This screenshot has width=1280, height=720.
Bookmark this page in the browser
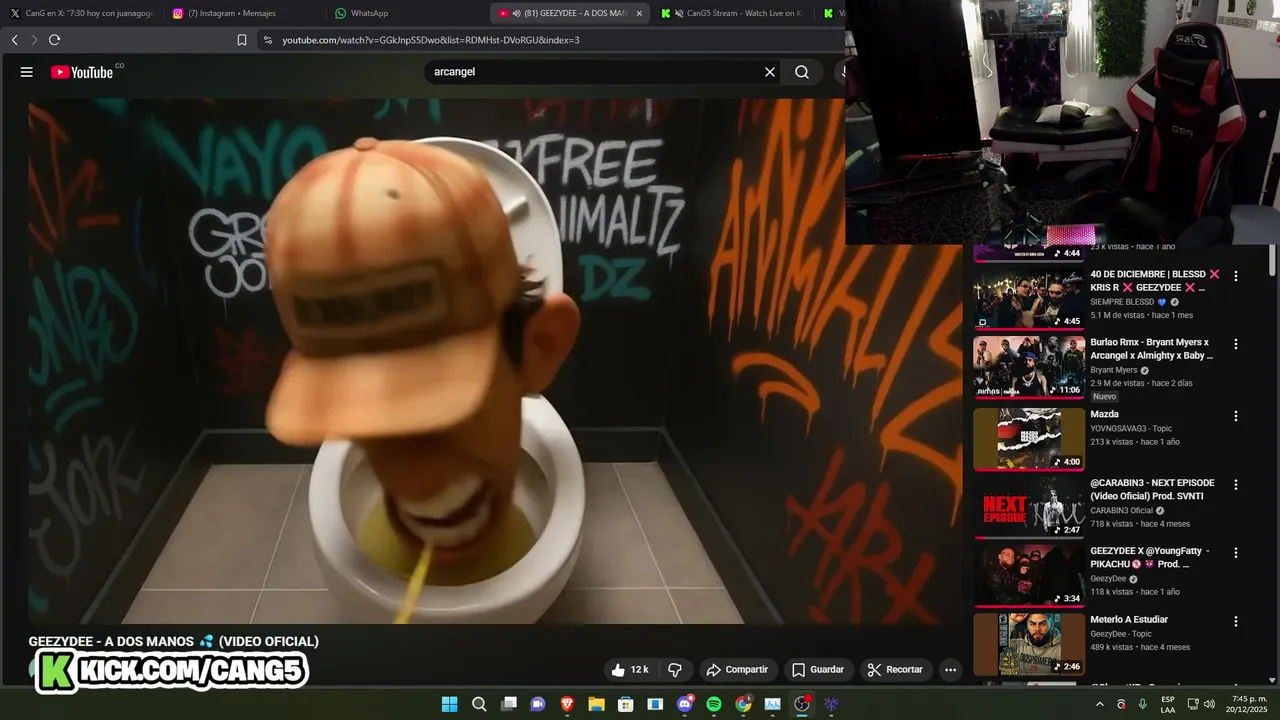242,40
